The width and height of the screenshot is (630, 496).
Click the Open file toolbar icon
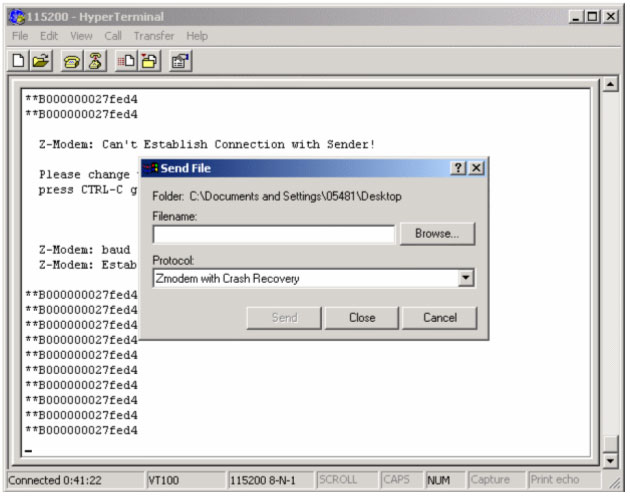pos(40,61)
